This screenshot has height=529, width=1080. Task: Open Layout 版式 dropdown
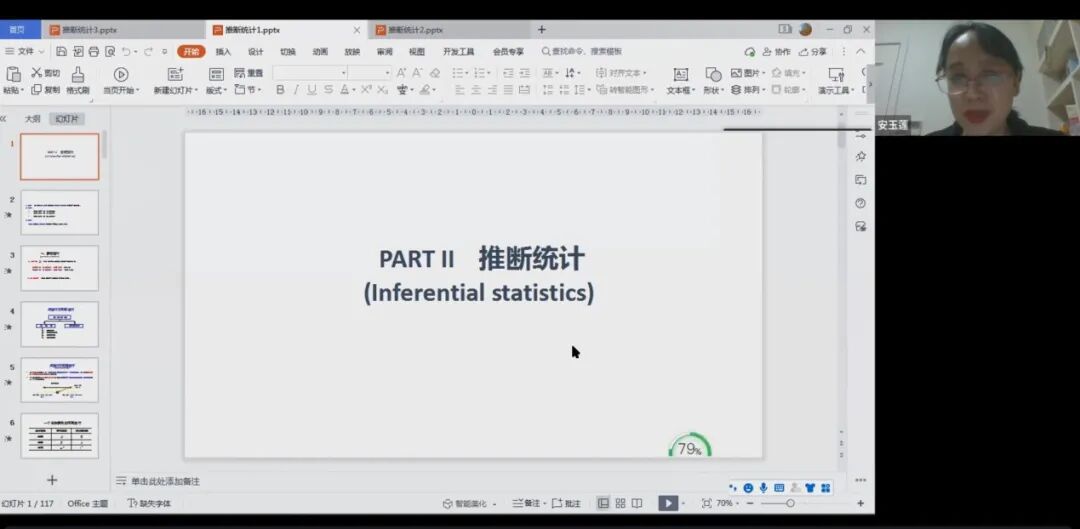tap(217, 80)
